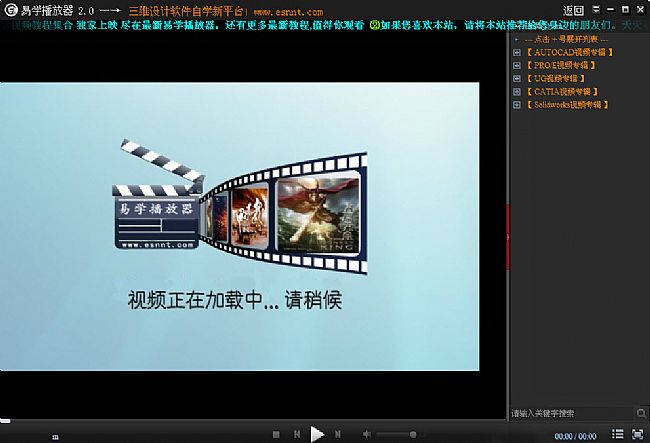Image resolution: width=650 pixels, height=443 pixels.
Task: Select the 【UG视频专辑】 tree label
Action: [x=555, y=78]
